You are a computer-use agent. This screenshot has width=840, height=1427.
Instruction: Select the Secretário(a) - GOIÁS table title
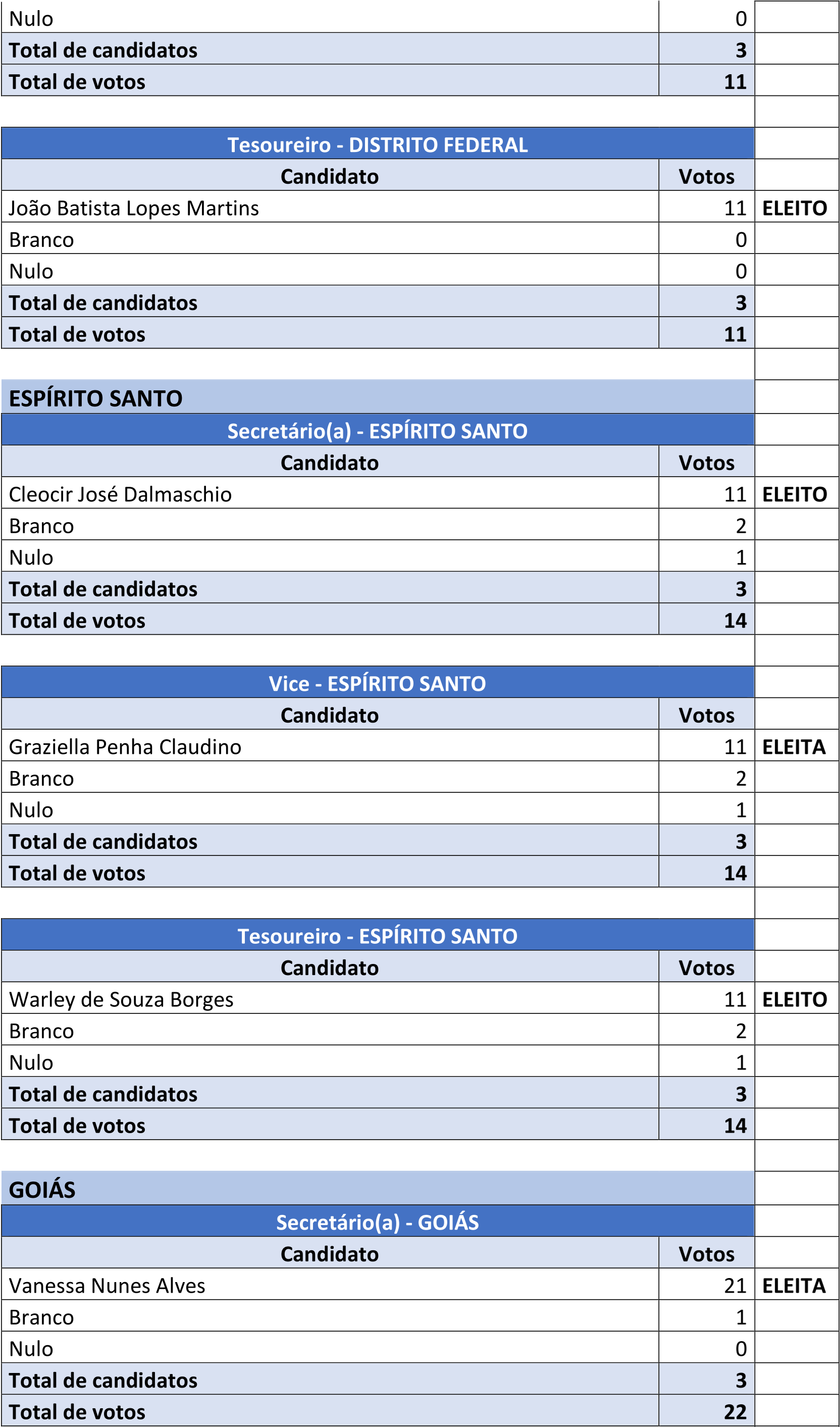tap(378, 1222)
